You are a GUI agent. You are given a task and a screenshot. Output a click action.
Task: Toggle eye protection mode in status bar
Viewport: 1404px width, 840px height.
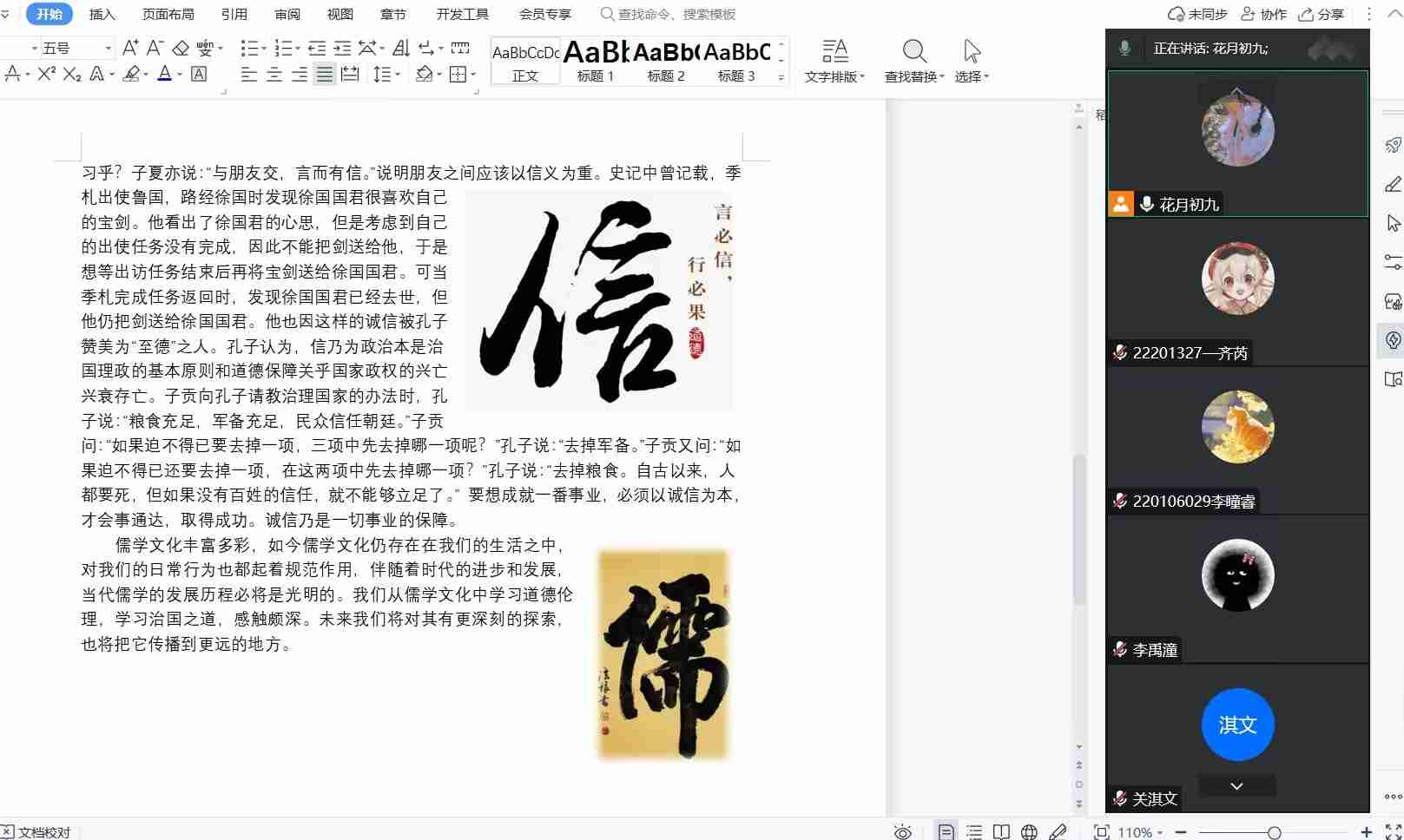pos(903,832)
